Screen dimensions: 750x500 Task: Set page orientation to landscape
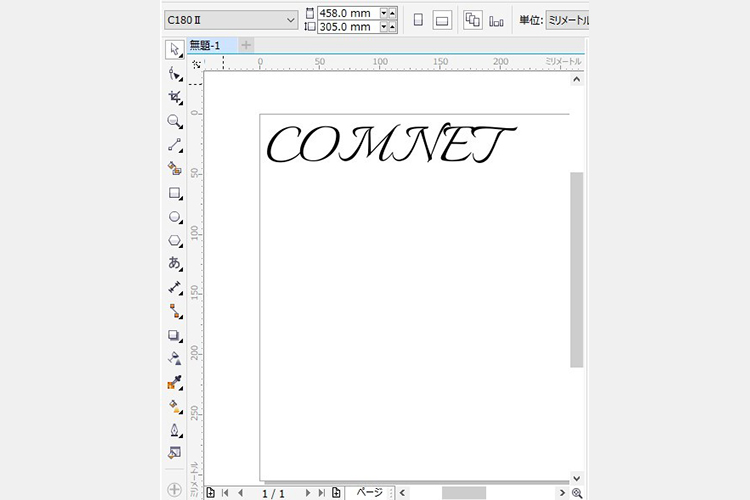coord(442,20)
